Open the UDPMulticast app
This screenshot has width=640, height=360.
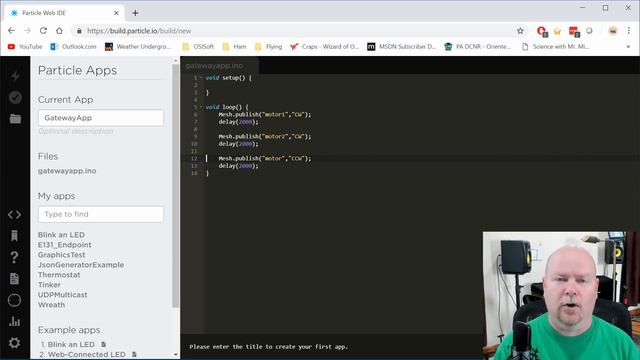pyautogui.click(x=62, y=295)
